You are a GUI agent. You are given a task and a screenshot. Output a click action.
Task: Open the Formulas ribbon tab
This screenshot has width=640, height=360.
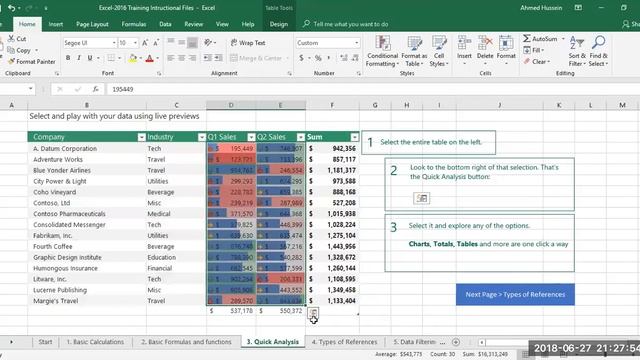(x=133, y=24)
